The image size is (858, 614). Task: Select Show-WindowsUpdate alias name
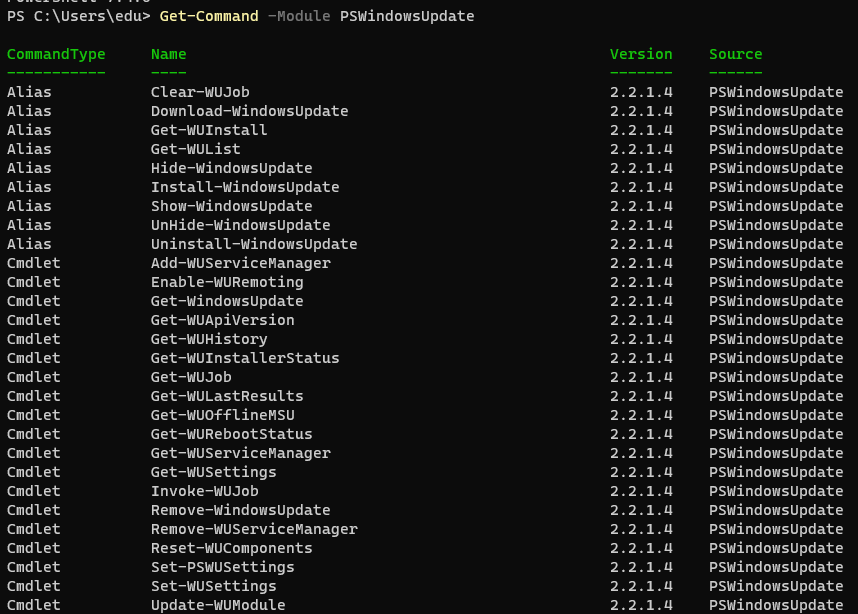click(231, 206)
